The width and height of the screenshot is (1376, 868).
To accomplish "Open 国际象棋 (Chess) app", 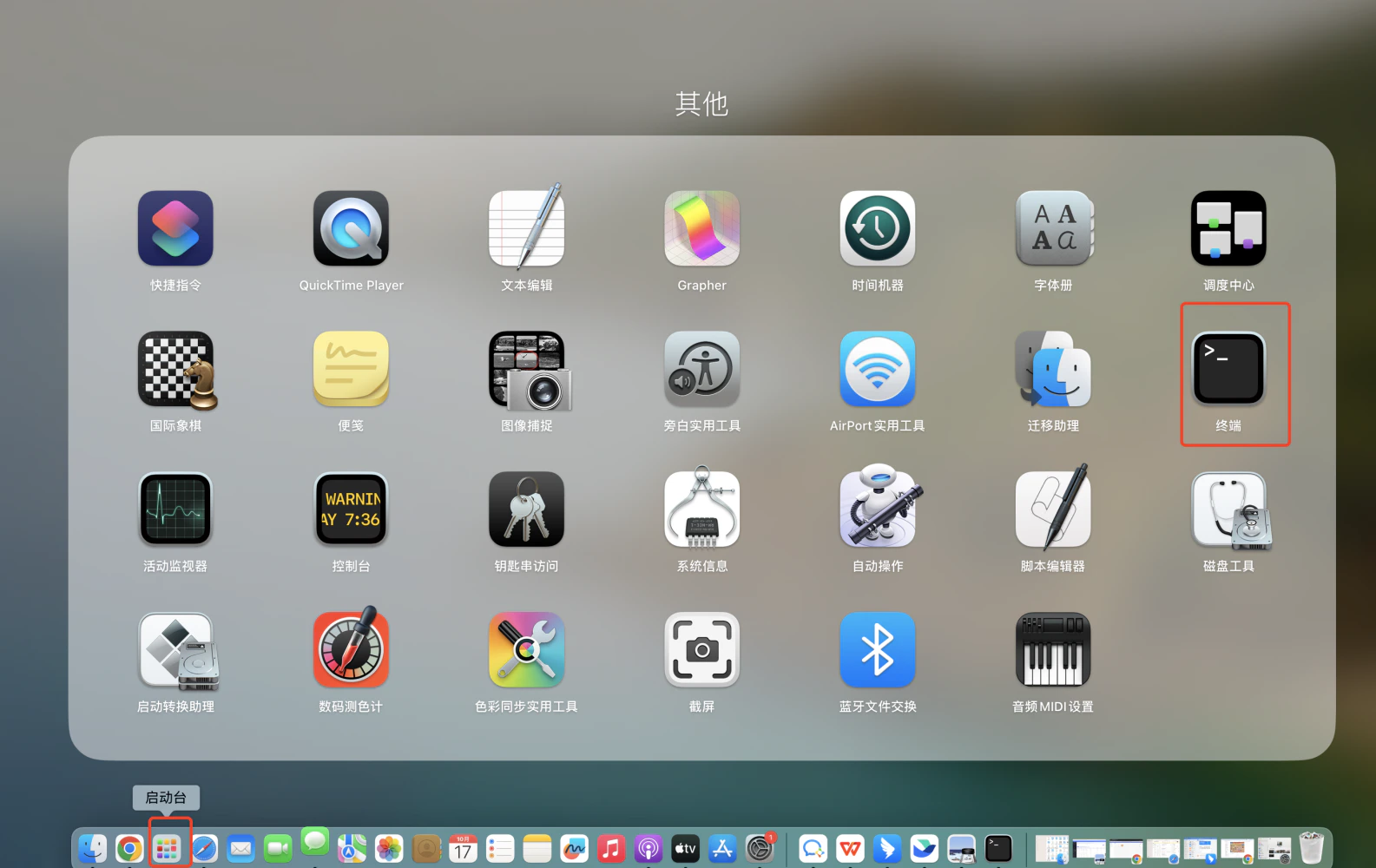I will (x=175, y=369).
